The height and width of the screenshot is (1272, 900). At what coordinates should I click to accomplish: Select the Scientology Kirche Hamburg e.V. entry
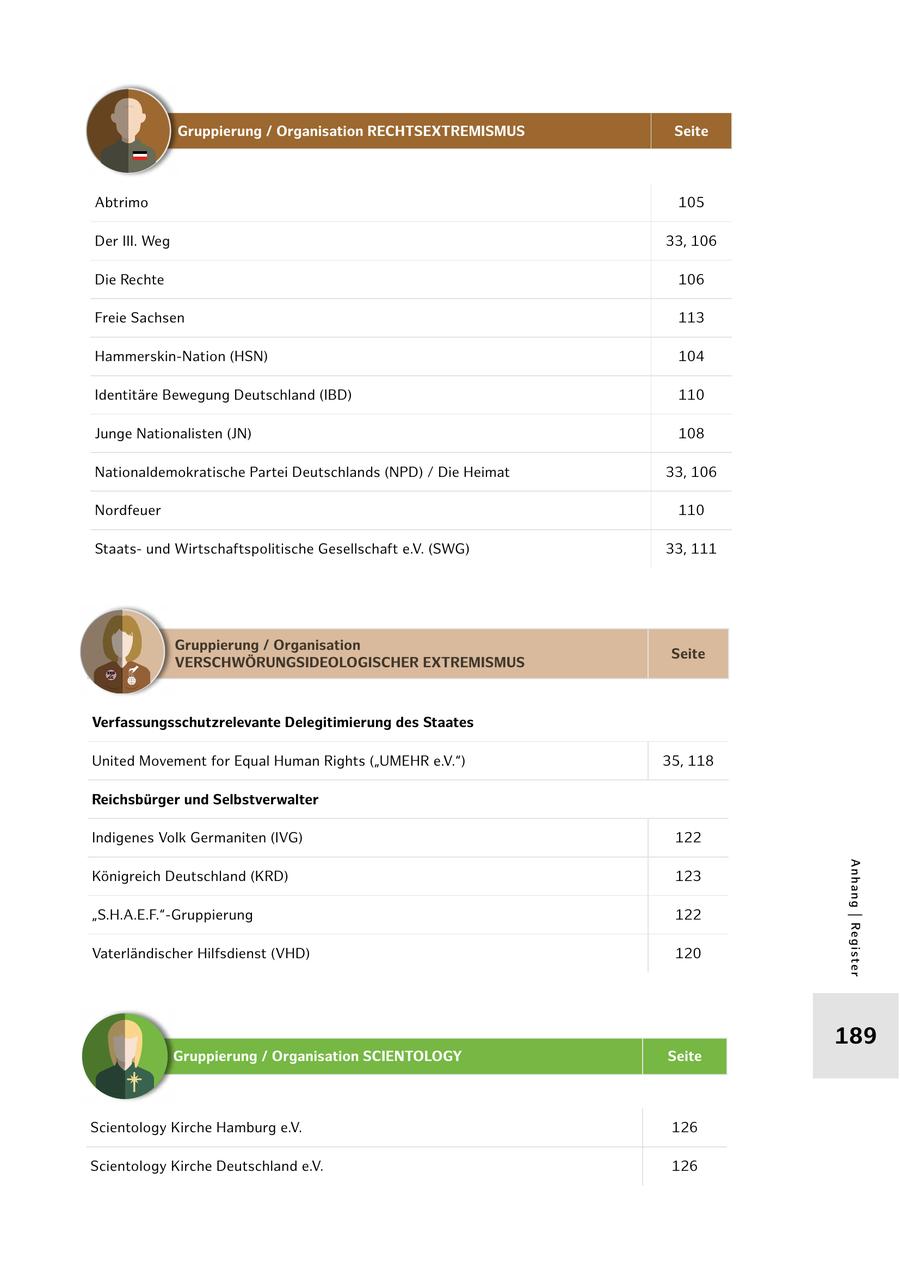tap(196, 1128)
